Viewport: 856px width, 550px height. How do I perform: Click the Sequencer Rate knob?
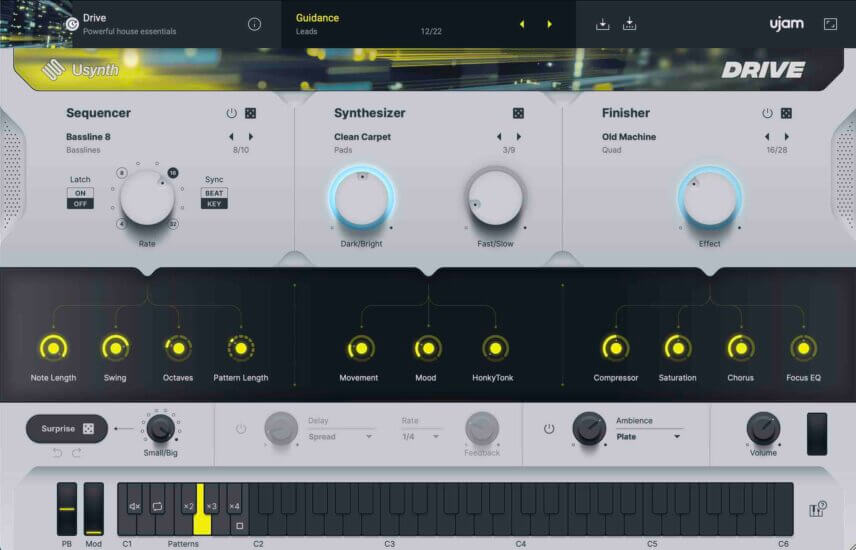tap(147, 198)
